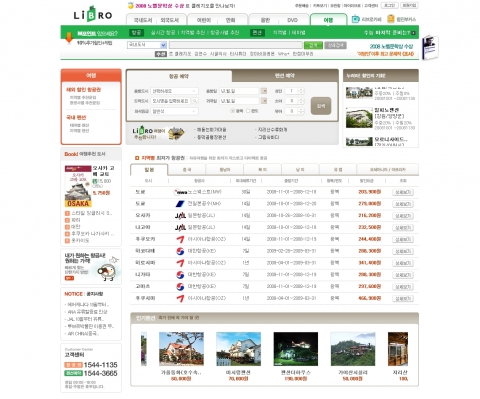
Task: Adjust the infant passenger count stepper
Action: coord(301,111)
